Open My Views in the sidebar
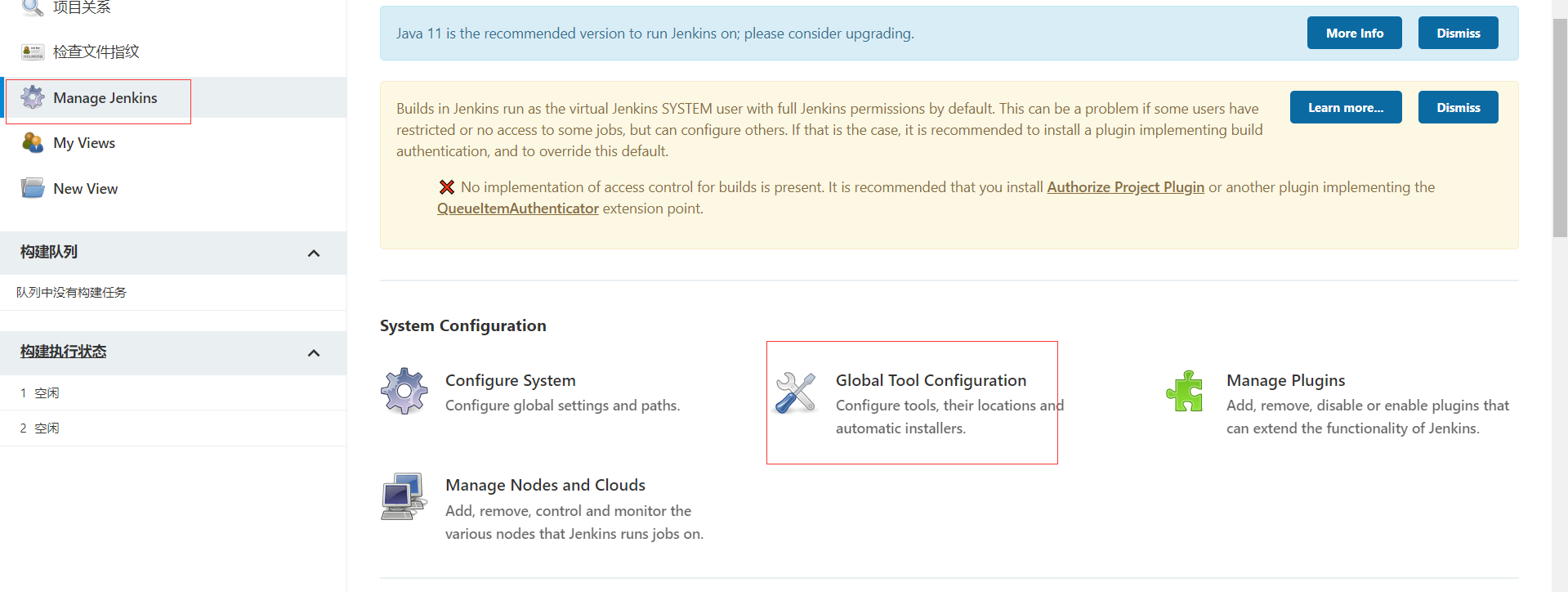The height and width of the screenshot is (592, 1568). coord(84,143)
